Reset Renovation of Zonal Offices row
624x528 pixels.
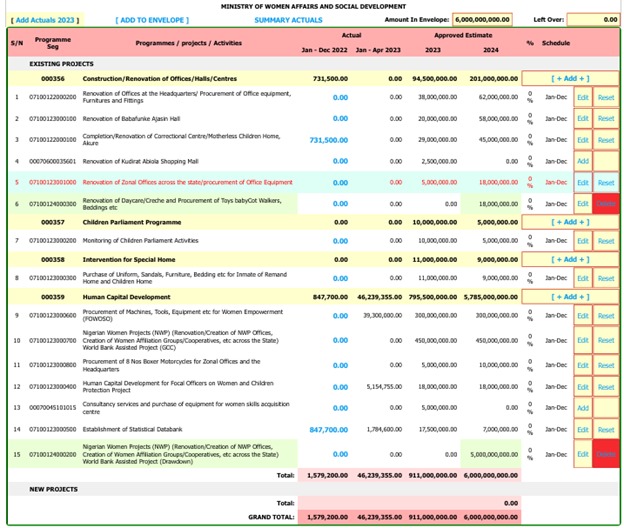(x=606, y=183)
